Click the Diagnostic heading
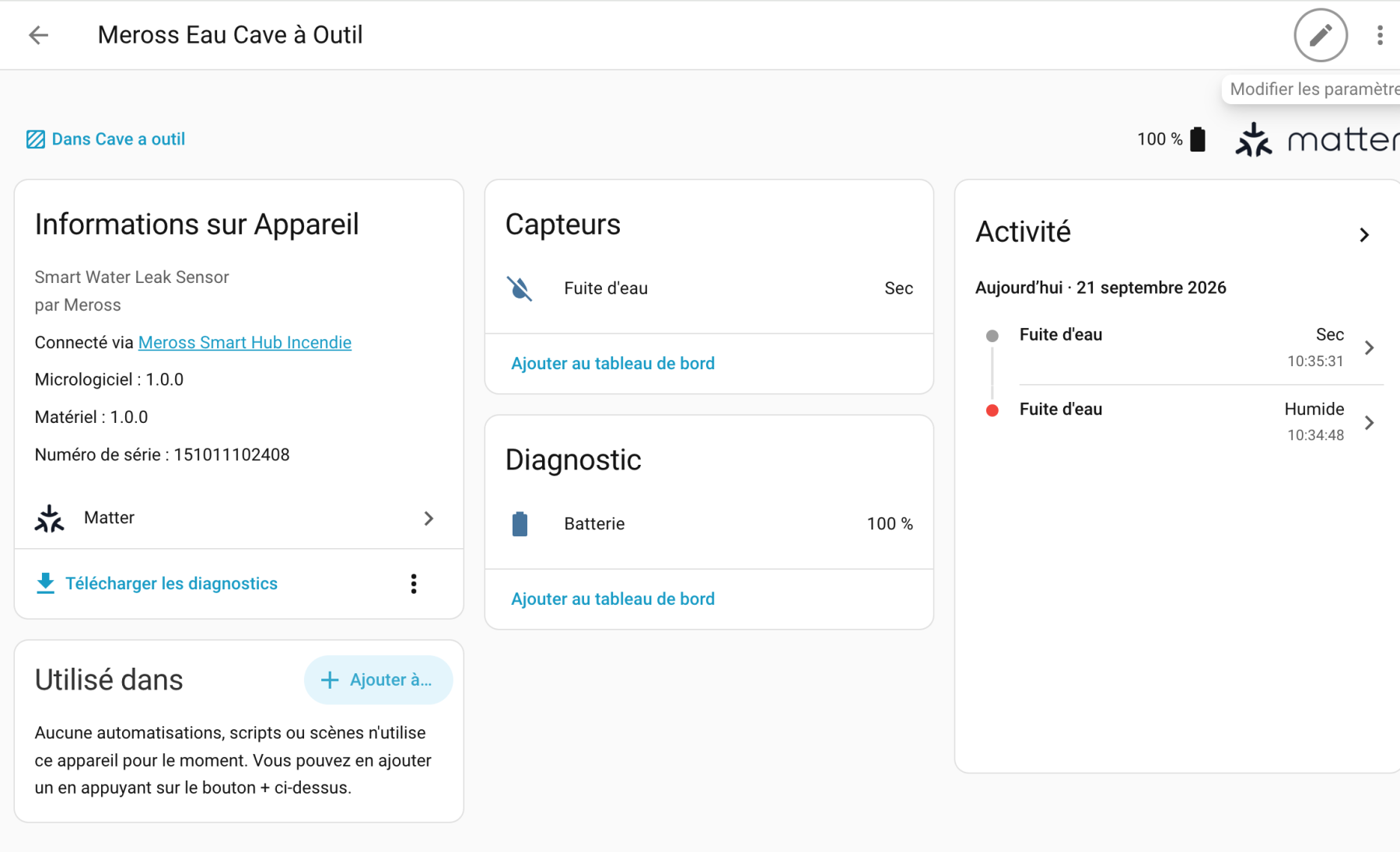This screenshot has width=1400, height=852. 573,460
